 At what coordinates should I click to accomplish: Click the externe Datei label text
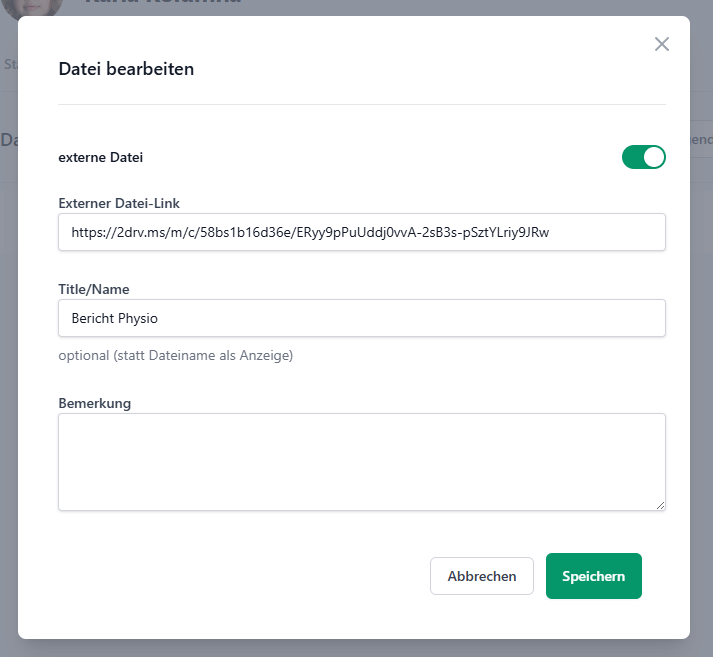pyautogui.click(x=100, y=157)
